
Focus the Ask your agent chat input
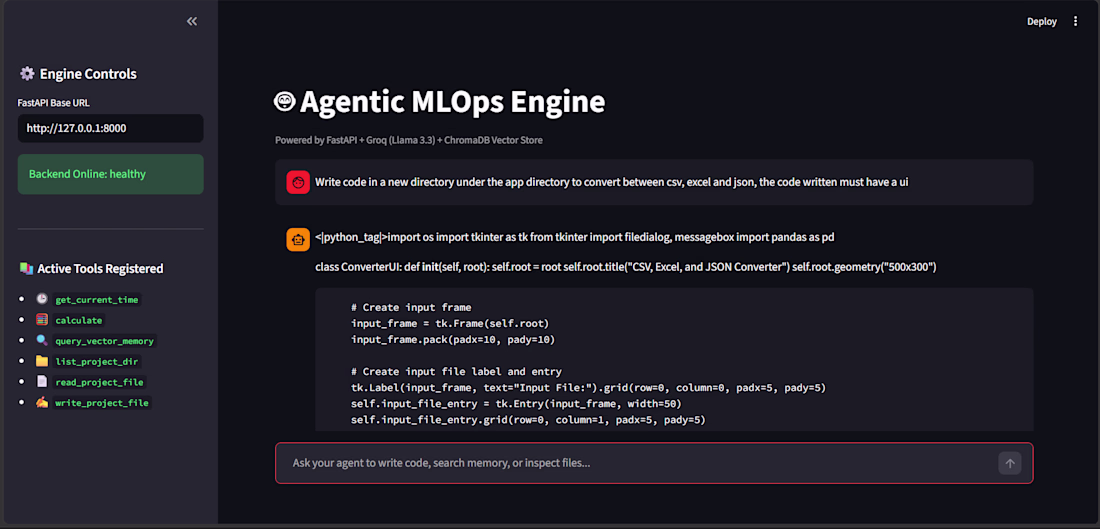[x=654, y=463]
